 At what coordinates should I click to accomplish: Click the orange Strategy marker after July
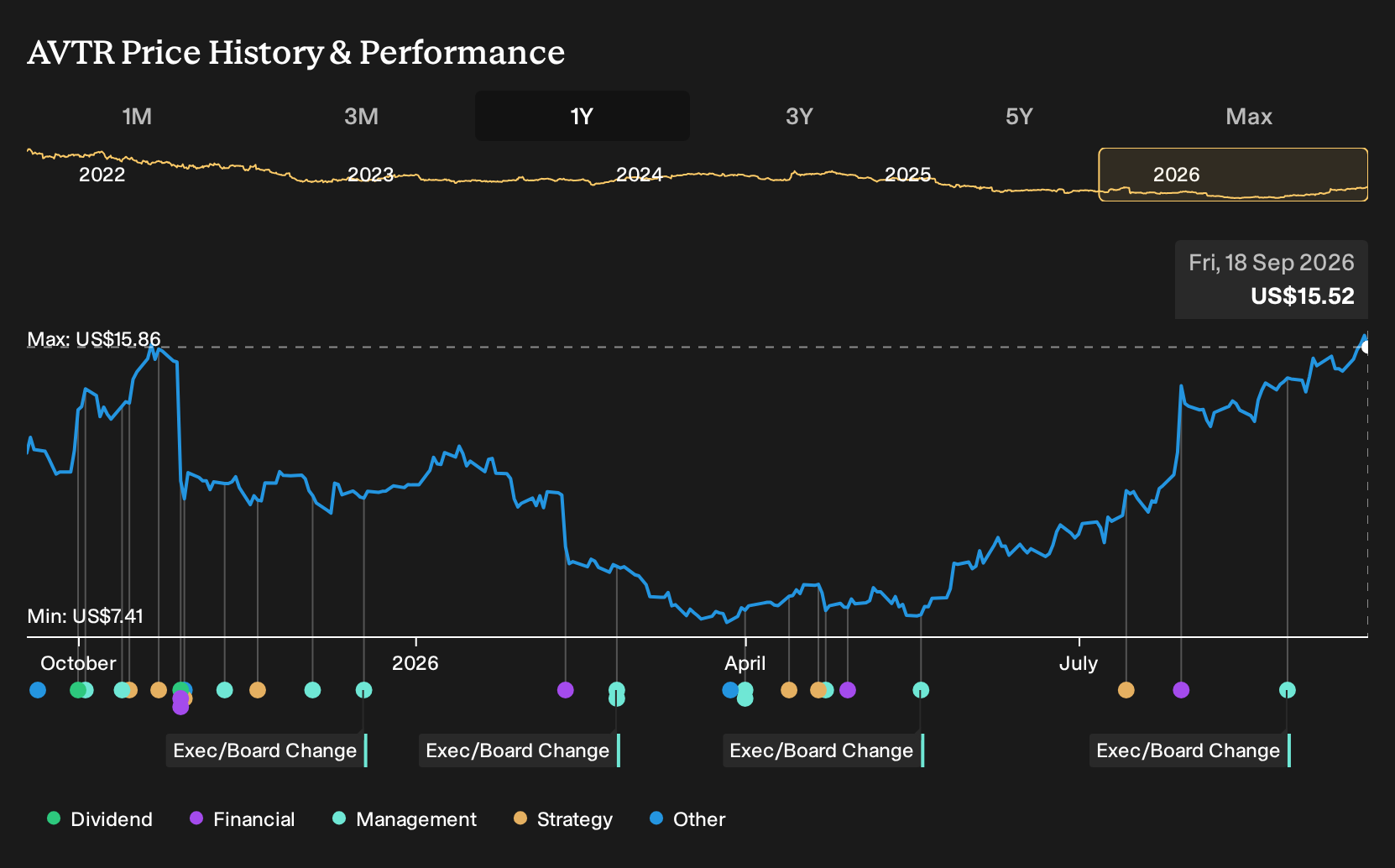coord(1126,690)
